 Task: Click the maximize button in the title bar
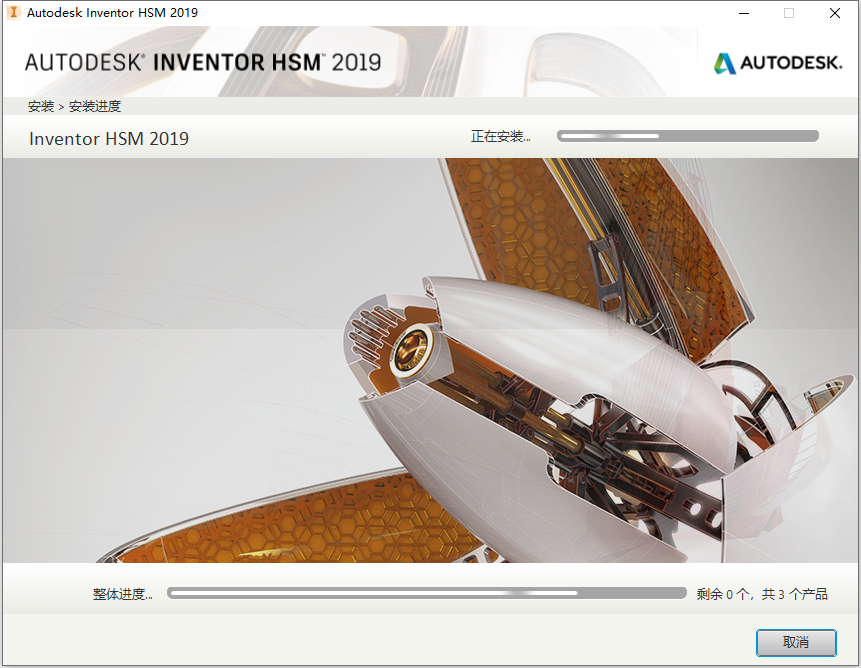coord(789,13)
